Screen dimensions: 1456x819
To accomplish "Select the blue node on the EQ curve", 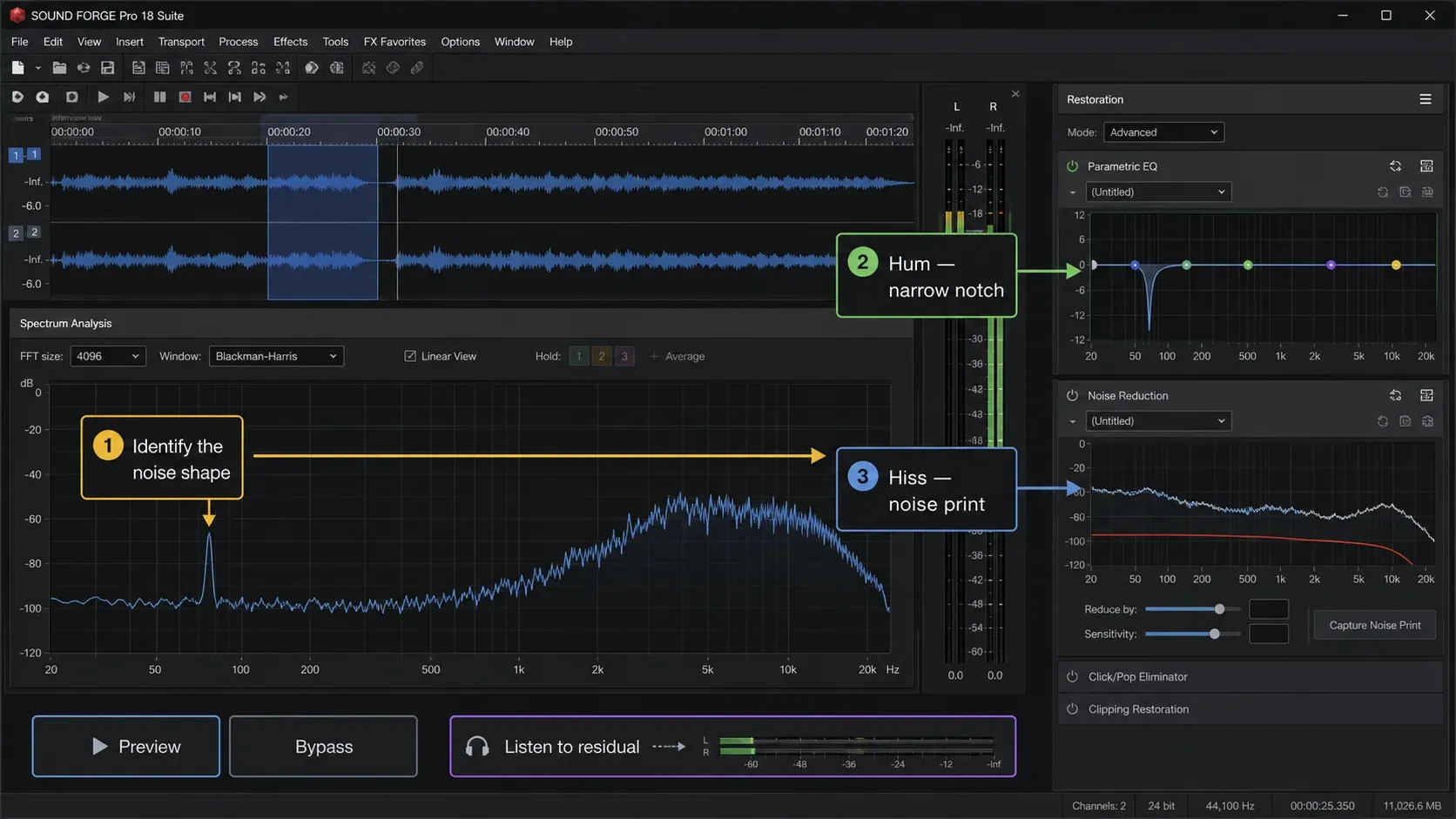I will pyautogui.click(x=1135, y=265).
